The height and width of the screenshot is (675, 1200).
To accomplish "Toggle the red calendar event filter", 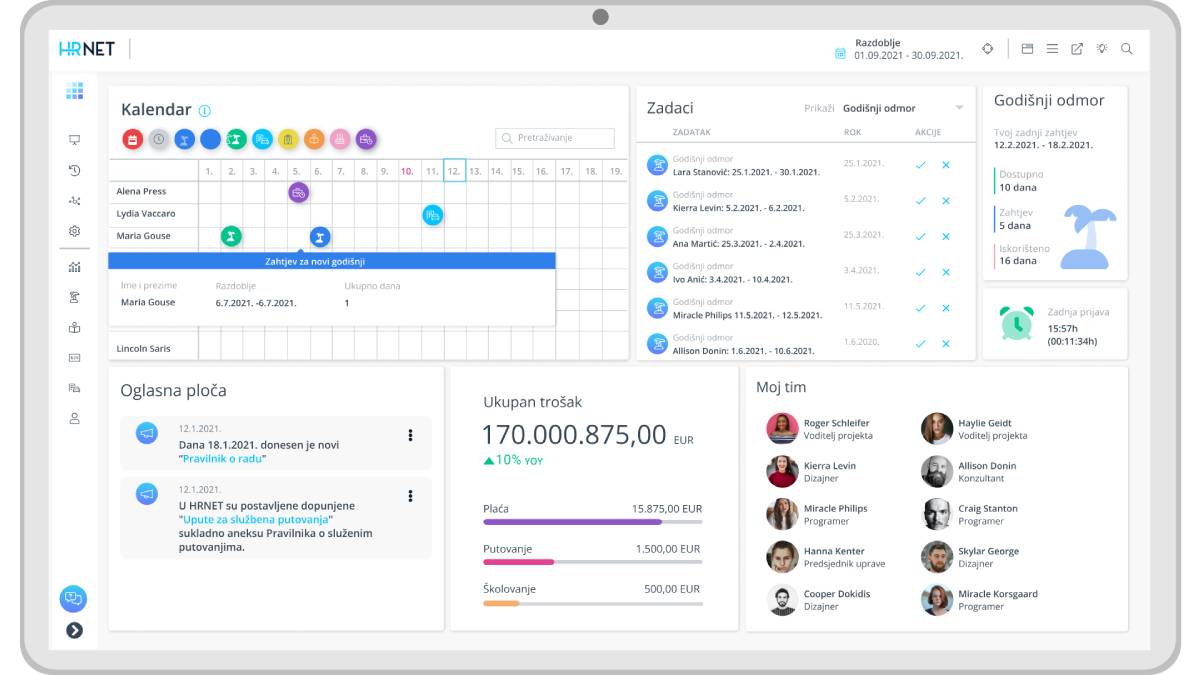I will tap(133, 140).
